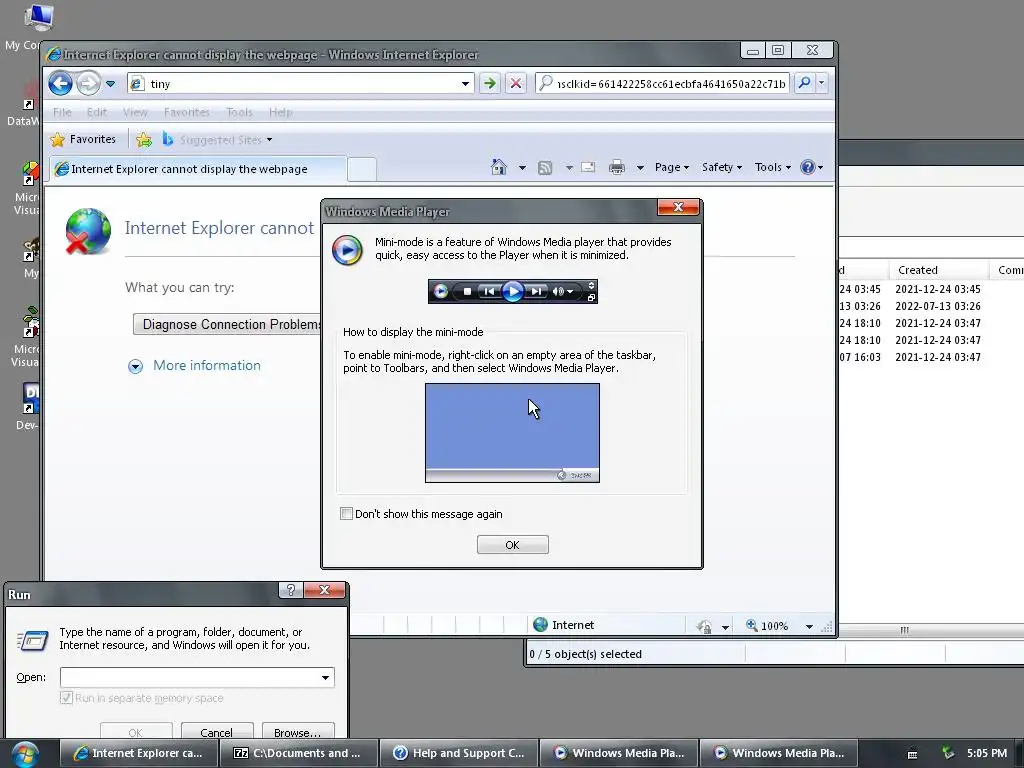Select the '2022-07-13 03:26' Created cell

point(938,306)
